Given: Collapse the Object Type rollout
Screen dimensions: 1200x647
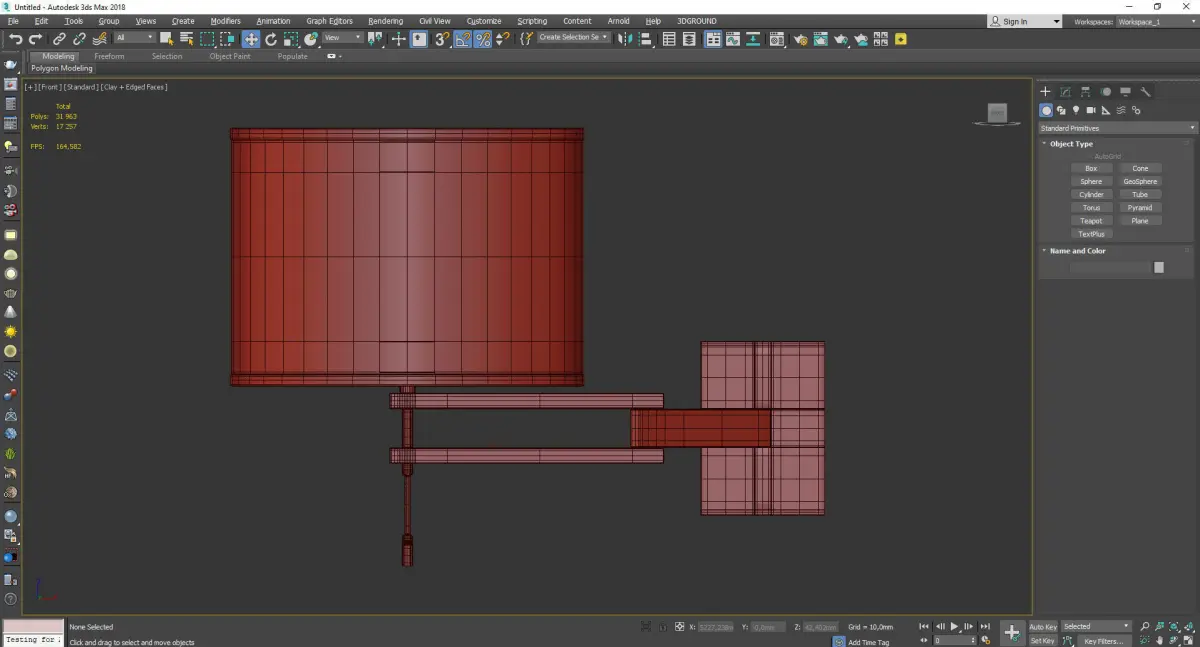Looking at the screenshot, I should 1071,144.
